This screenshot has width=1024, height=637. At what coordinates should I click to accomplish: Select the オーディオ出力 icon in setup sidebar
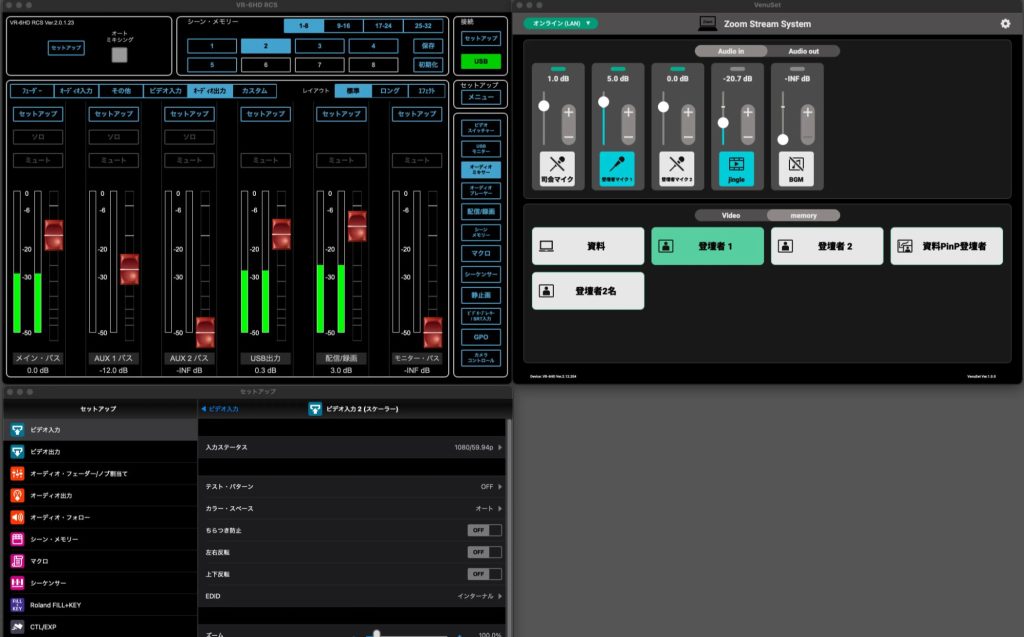point(17,495)
